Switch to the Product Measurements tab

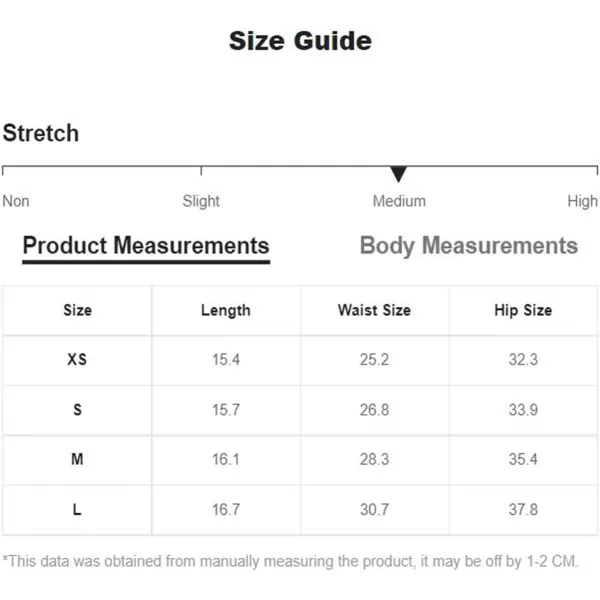point(146,246)
